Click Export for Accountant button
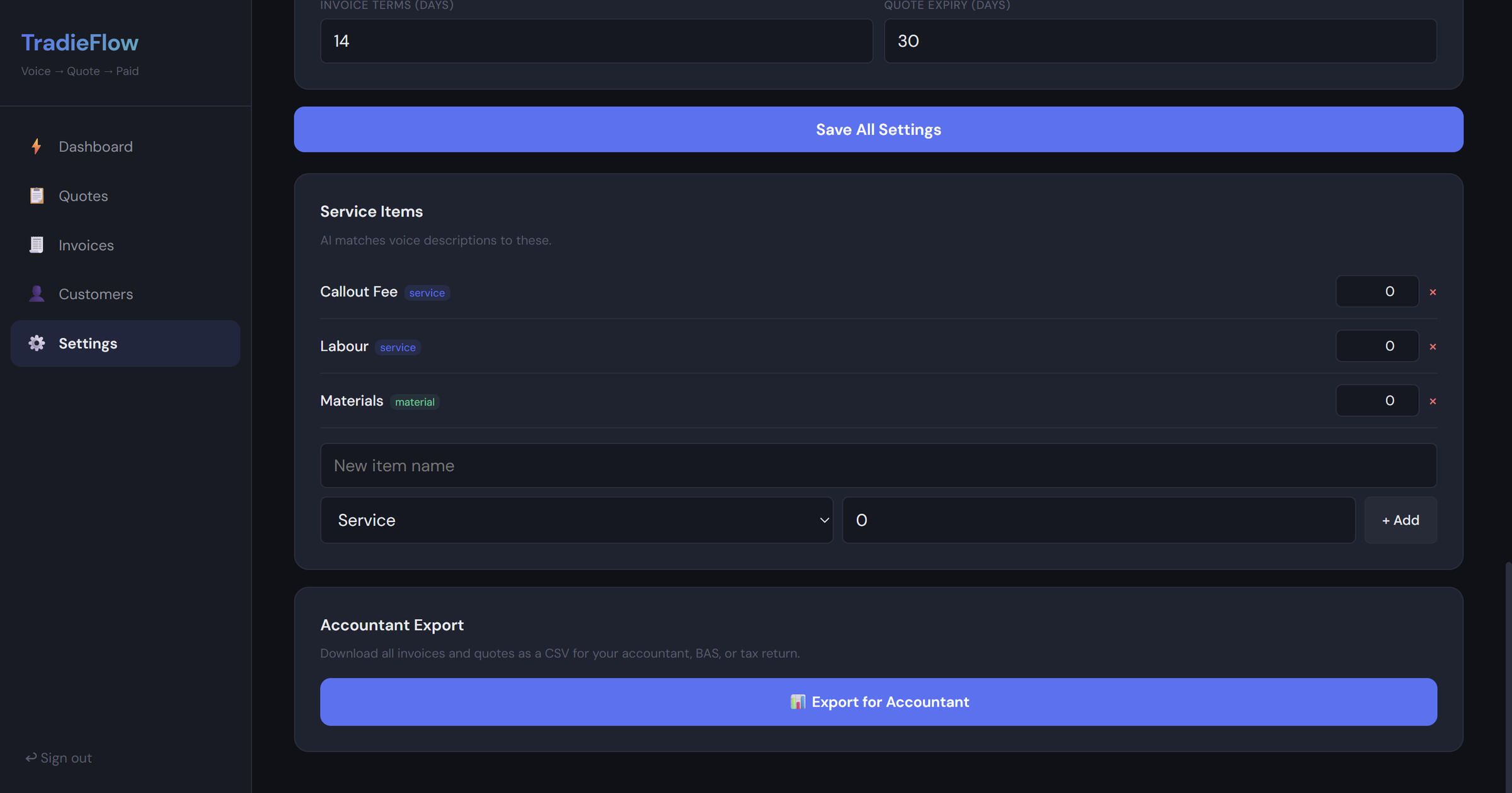Screen dimensions: 1512x793 tap(878, 702)
